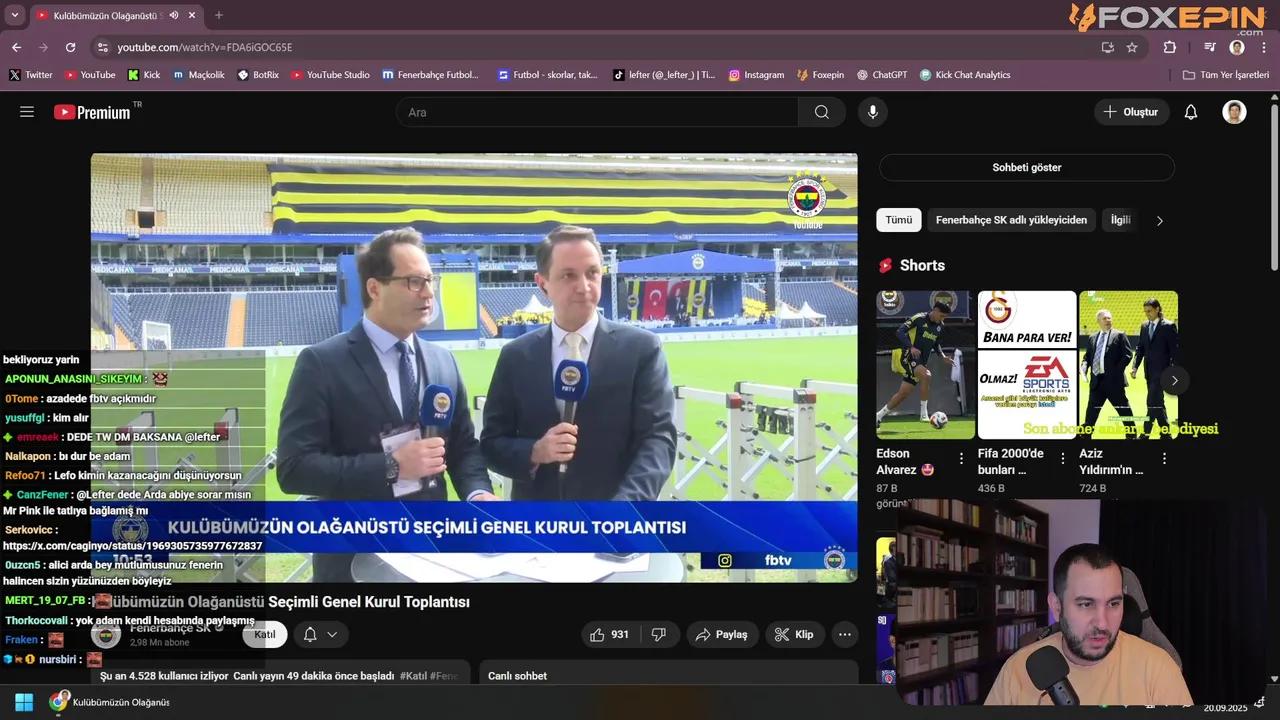The width and height of the screenshot is (1280, 720).
Task: Click Canlı sohbet panel header
Action: click(517, 676)
